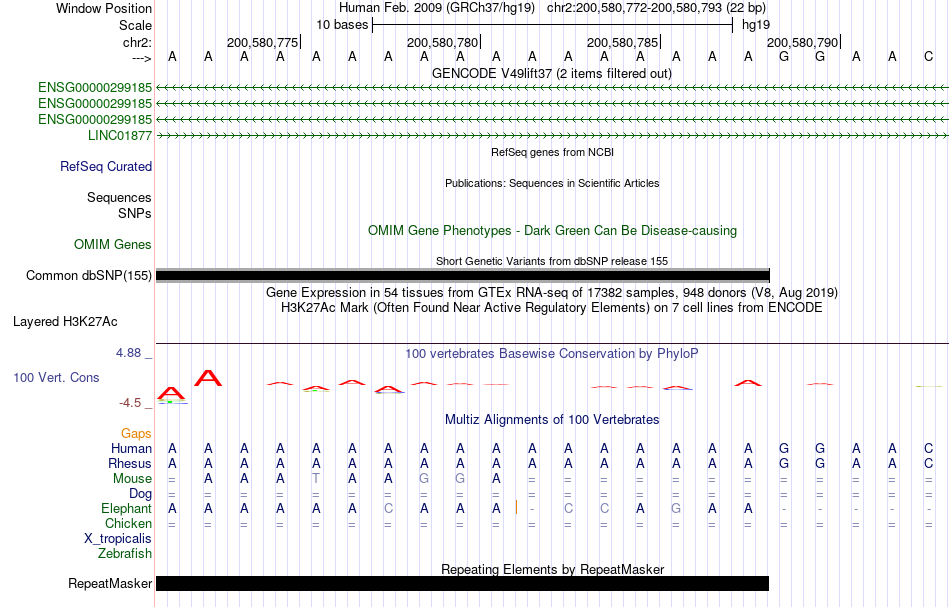Click the black Common dbSNP(155) variant bar
Screen dimensions: 950x607
tap(463, 276)
